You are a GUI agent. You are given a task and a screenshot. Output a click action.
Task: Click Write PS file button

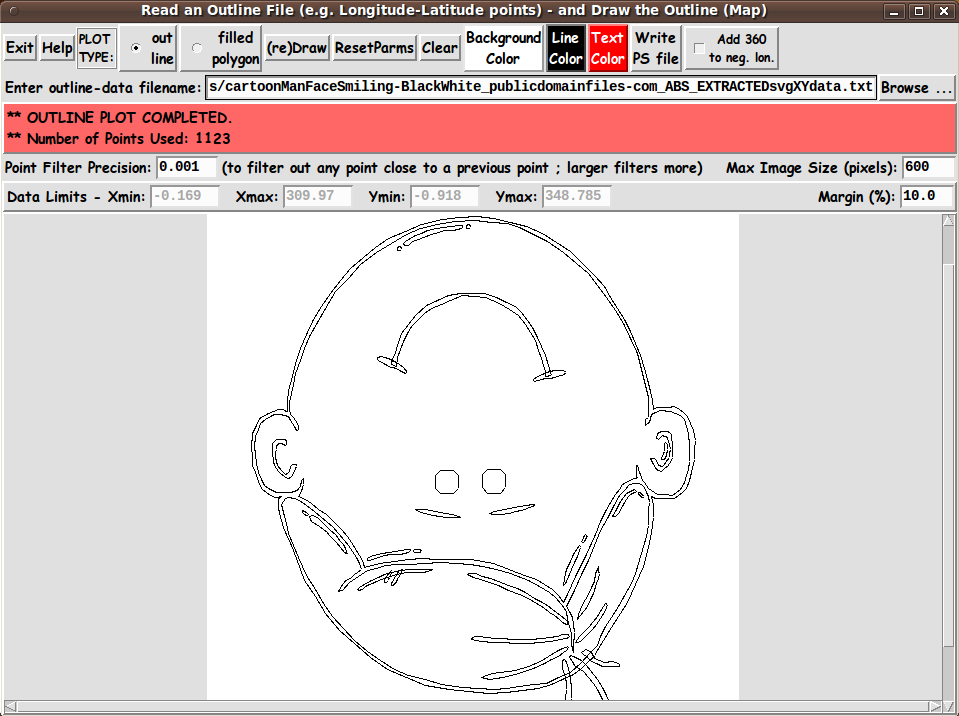656,48
